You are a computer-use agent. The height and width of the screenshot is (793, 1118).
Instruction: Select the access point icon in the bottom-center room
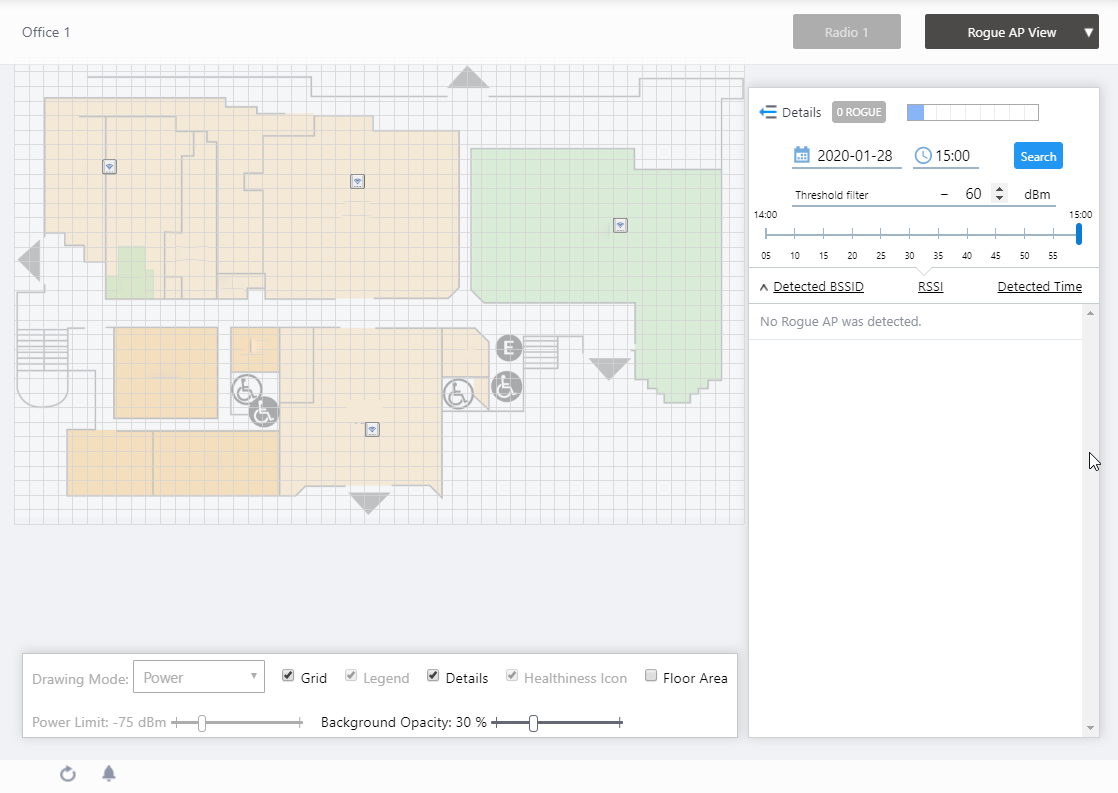click(372, 429)
